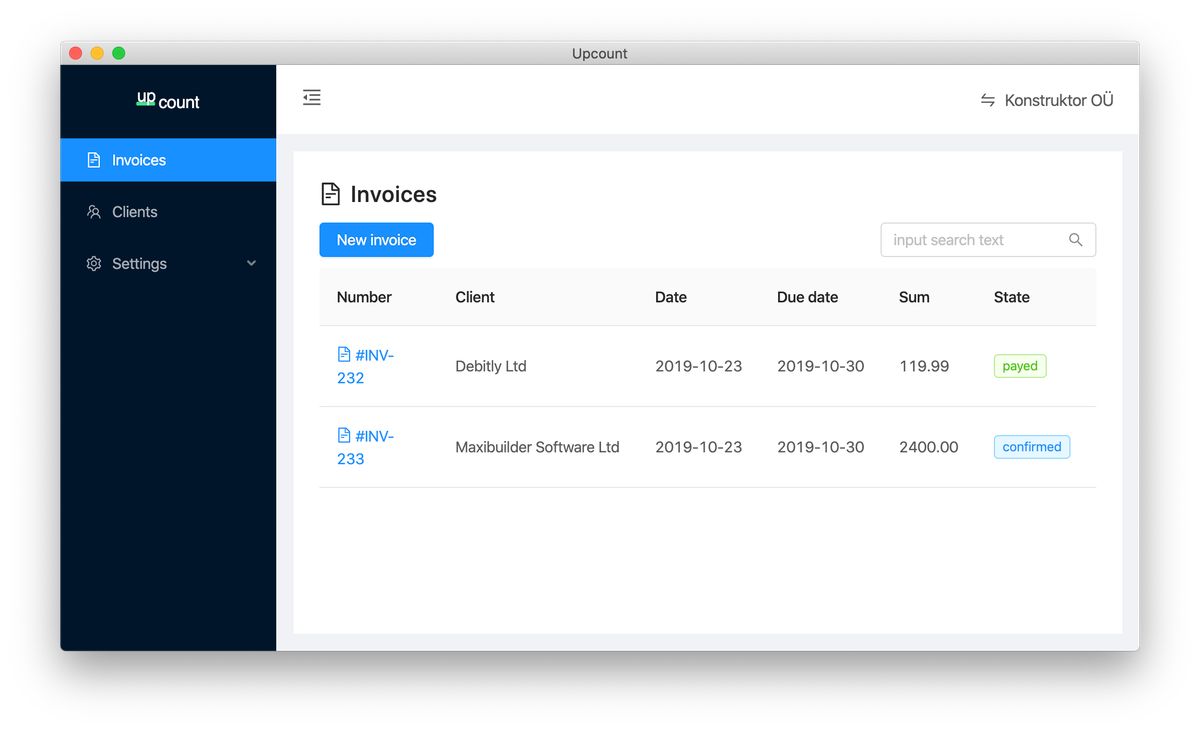The height and width of the screenshot is (731, 1200).
Task: Click the payed state tag
Action: point(1020,366)
